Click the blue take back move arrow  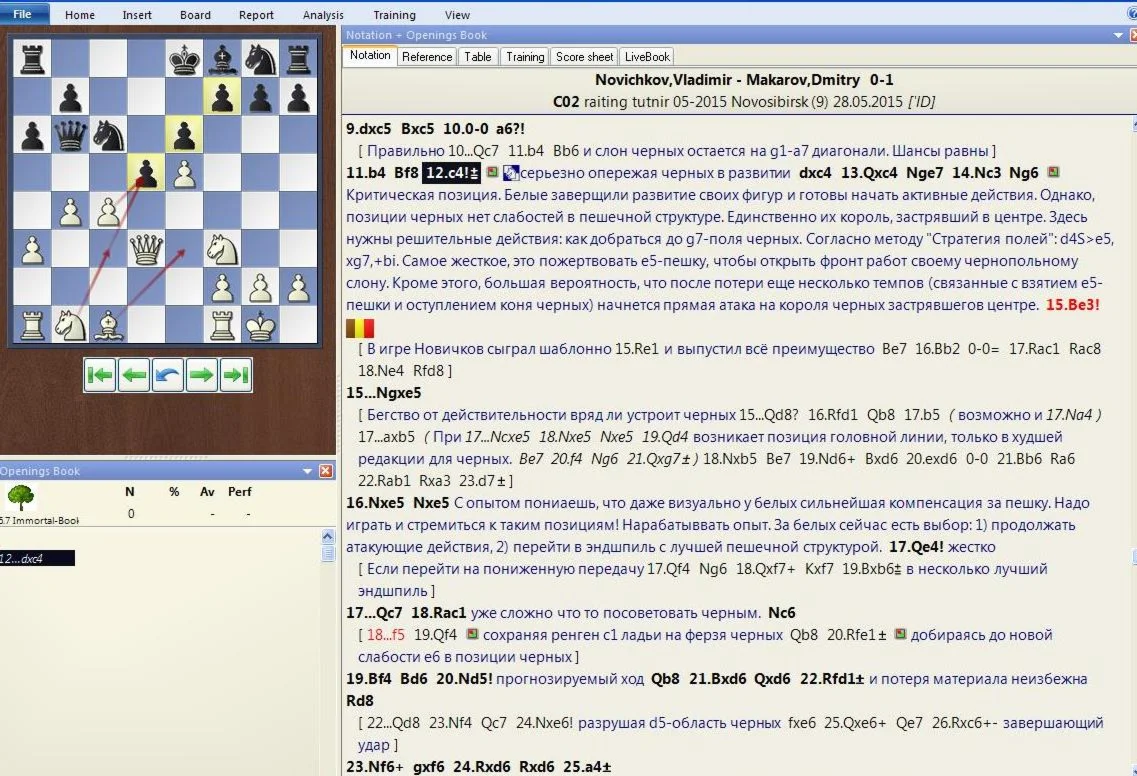click(x=168, y=375)
